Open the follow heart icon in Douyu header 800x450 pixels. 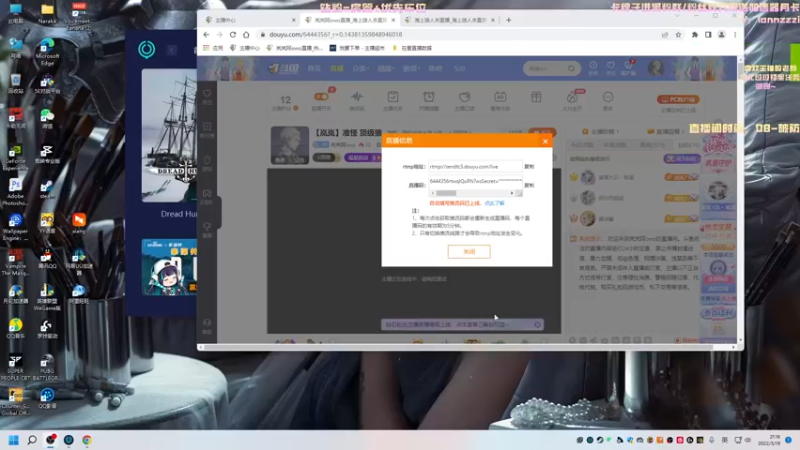(x=610, y=67)
